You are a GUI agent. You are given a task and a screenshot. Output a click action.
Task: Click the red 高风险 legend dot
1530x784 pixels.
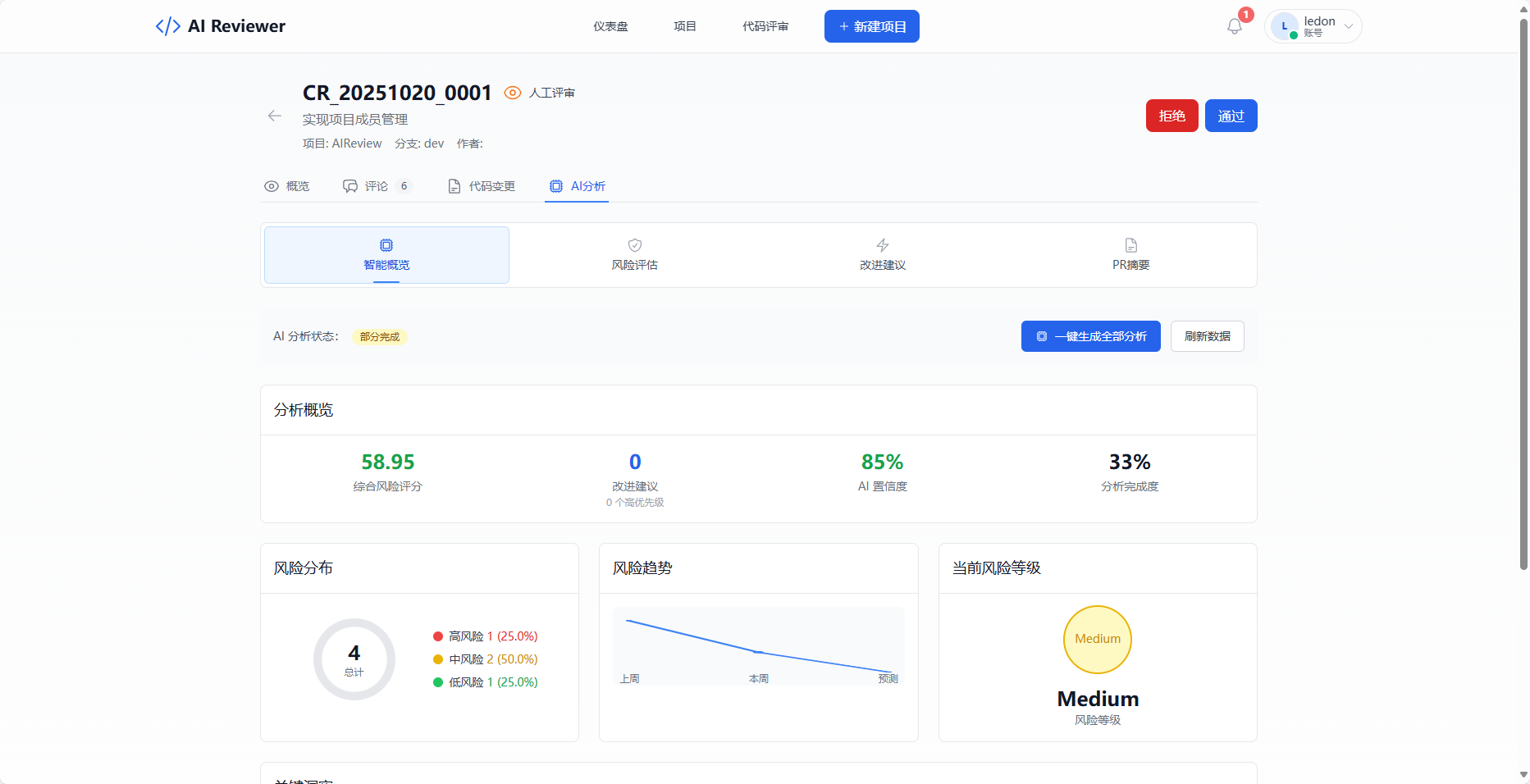point(438,636)
